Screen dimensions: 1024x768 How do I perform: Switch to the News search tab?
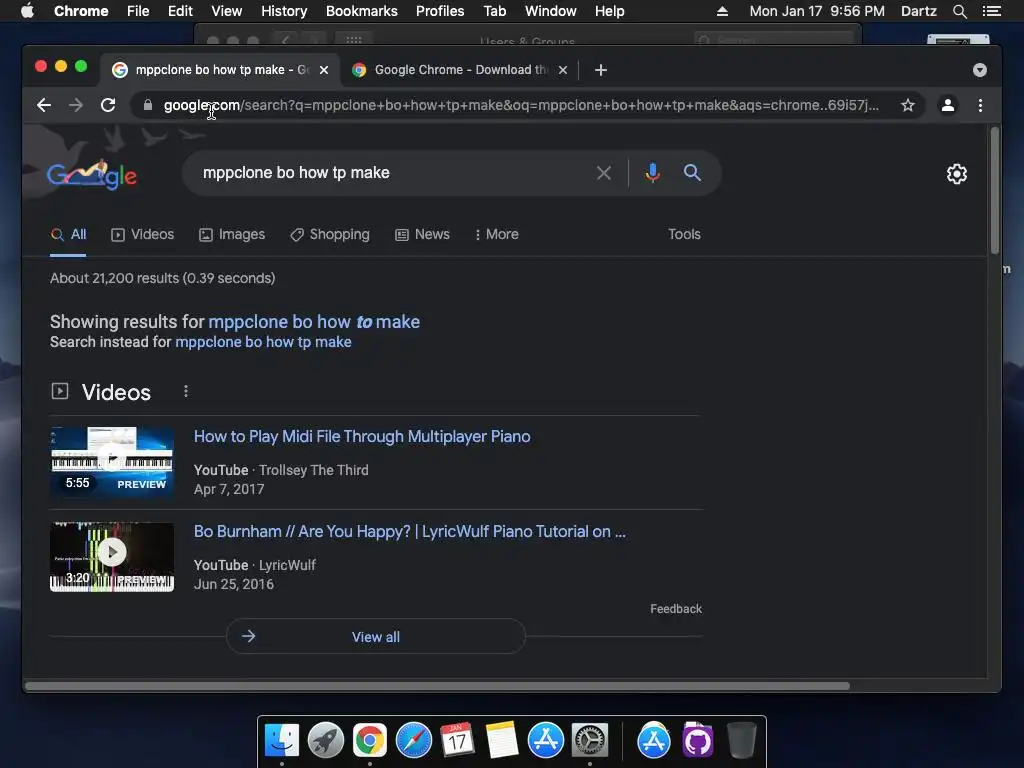[x=423, y=234]
